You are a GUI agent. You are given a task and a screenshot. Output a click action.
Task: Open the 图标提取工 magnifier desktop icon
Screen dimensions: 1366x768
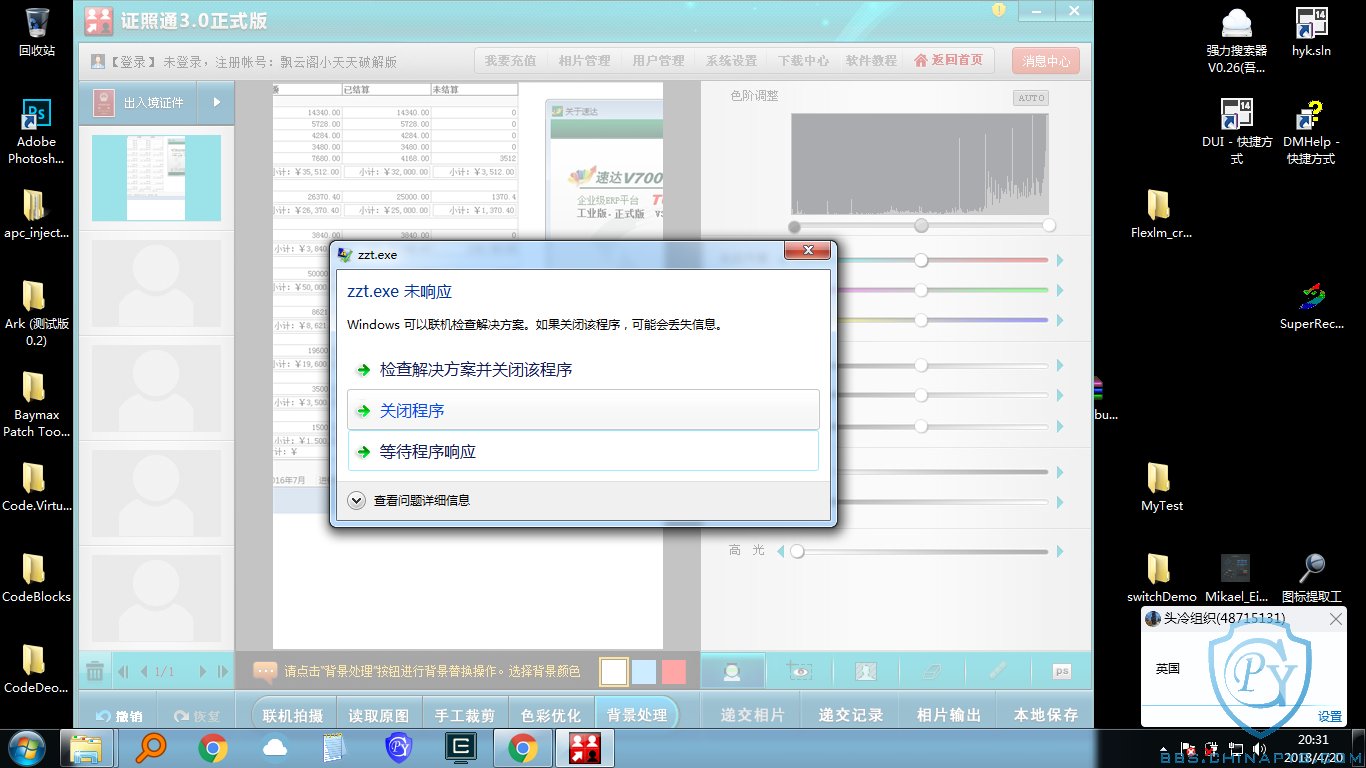point(1311,579)
